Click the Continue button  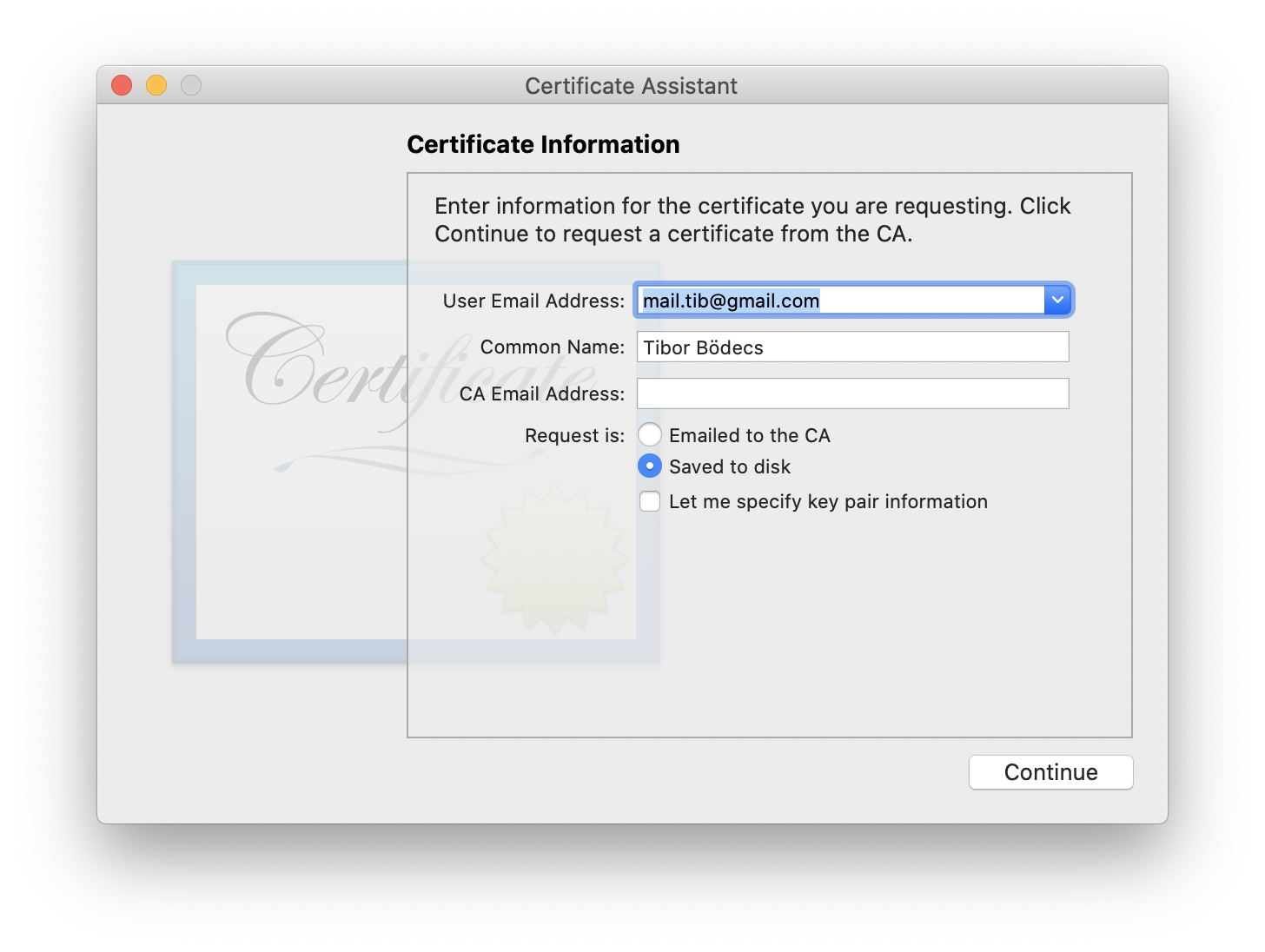pos(1051,772)
